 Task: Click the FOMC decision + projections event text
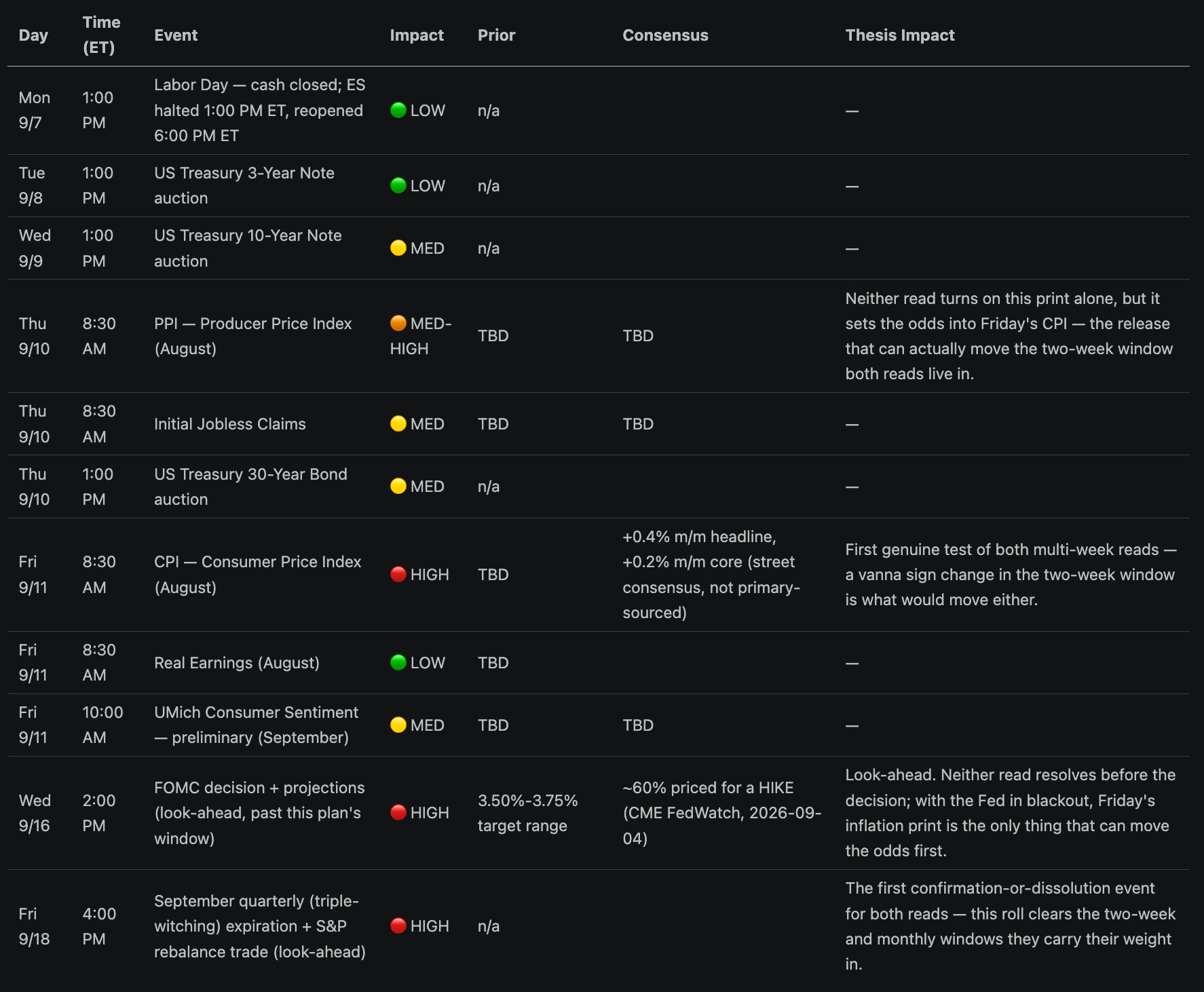tap(259, 813)
